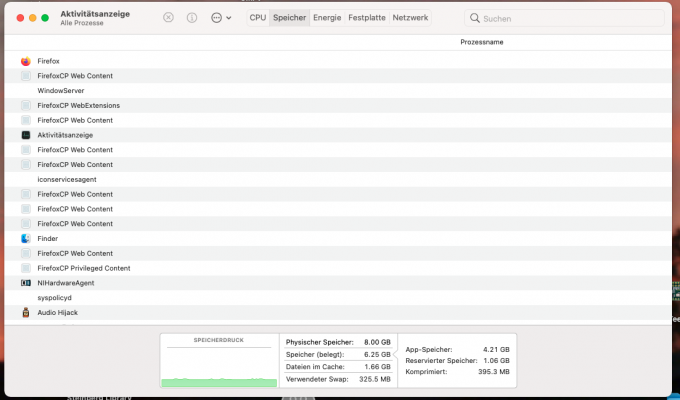
Task: Click the Finder process icon
Action: (26, 239)
